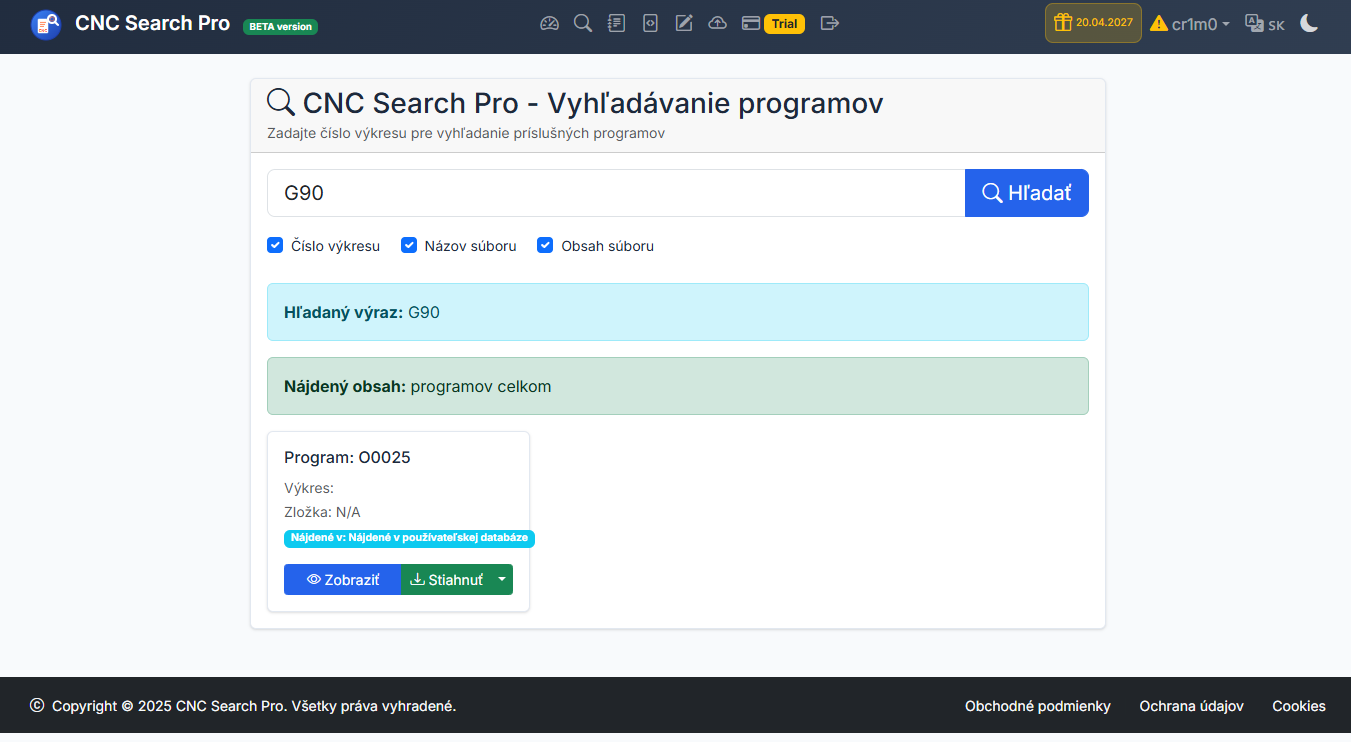Click the magnifier icon in top navbar

pyautogui.click(x=582, y=23)
